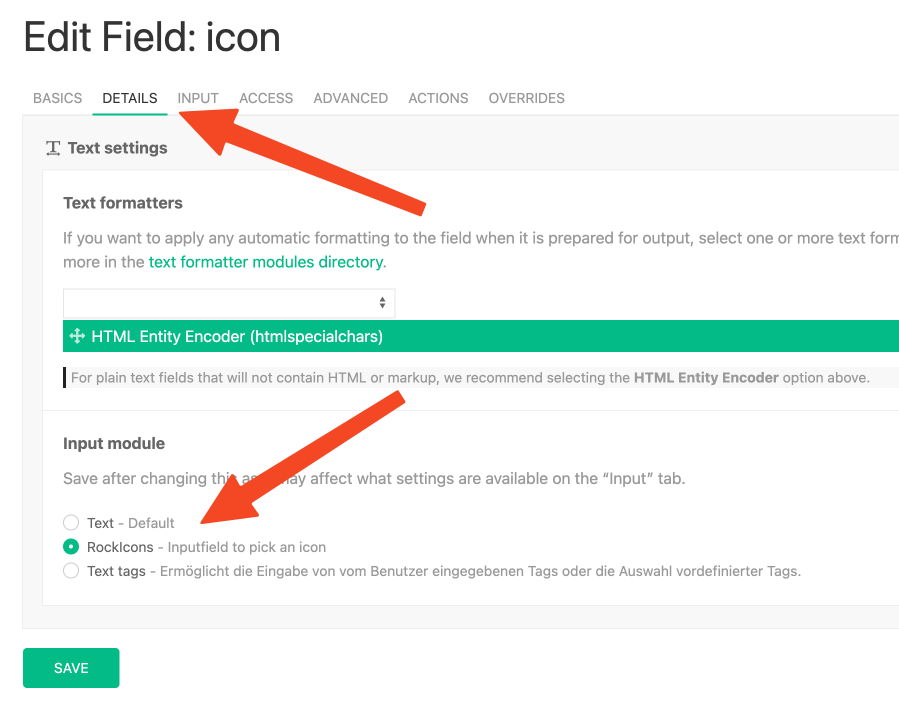Choose the Text tags input module
The width and height of the screenshot is (899, 709).
click(x=71, y=571)
